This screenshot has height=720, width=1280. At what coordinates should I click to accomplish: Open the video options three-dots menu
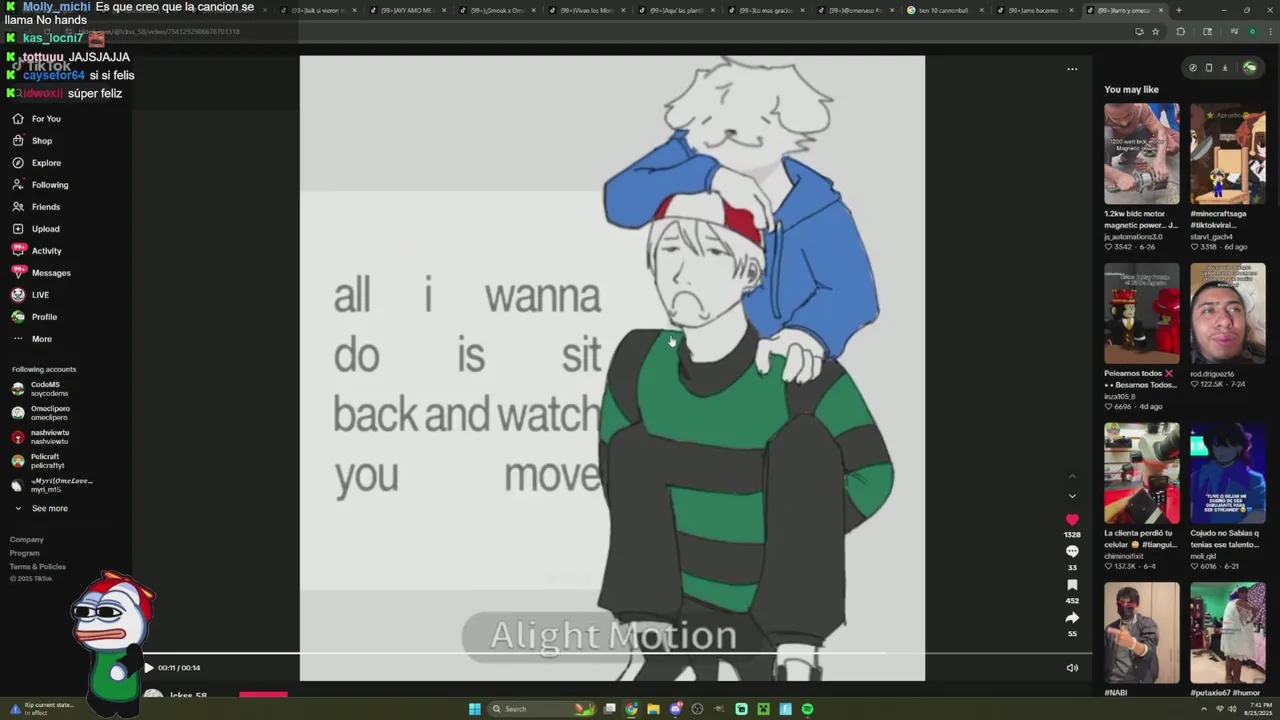tap(1072, 69)
